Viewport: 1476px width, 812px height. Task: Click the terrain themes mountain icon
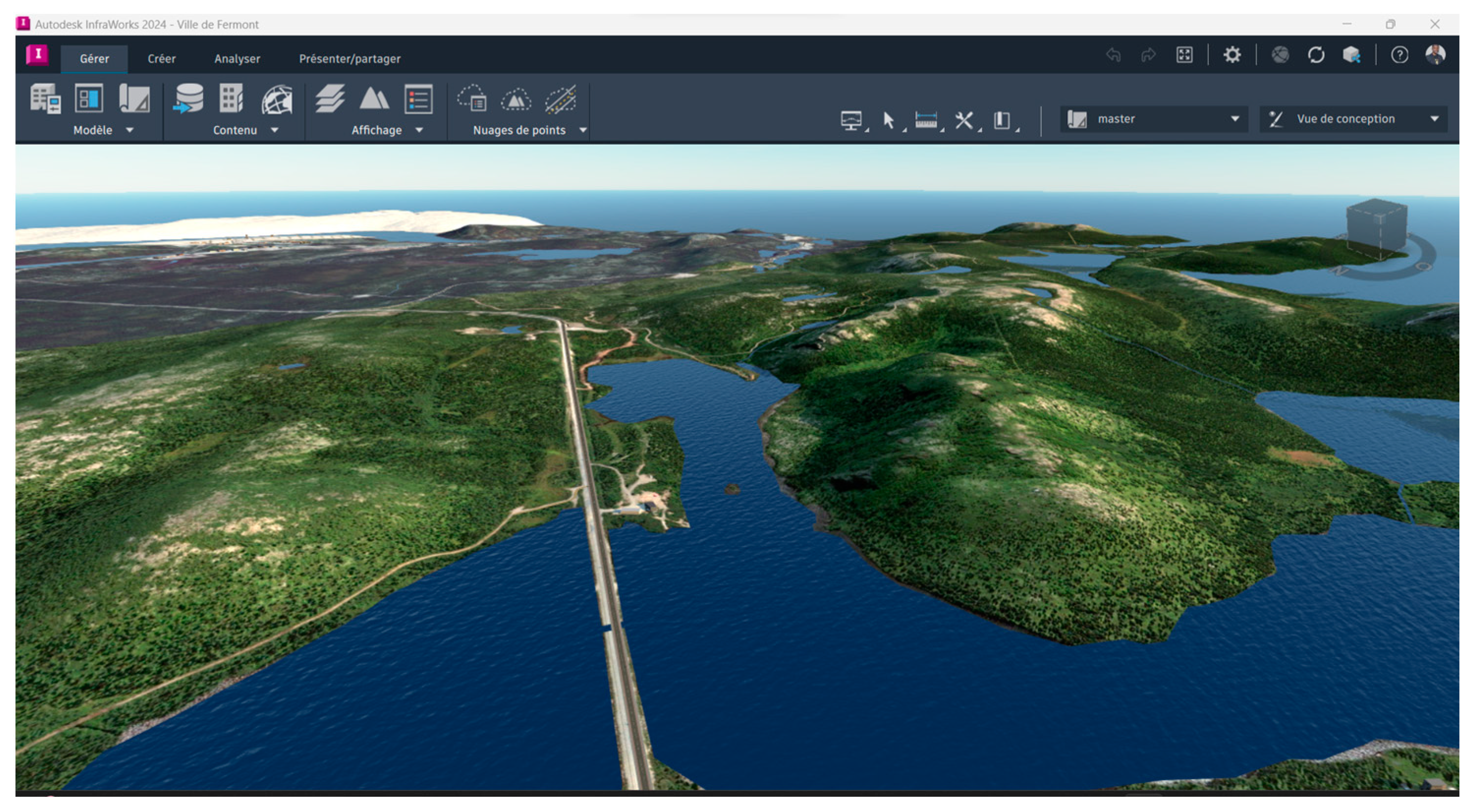coord(374,99)
